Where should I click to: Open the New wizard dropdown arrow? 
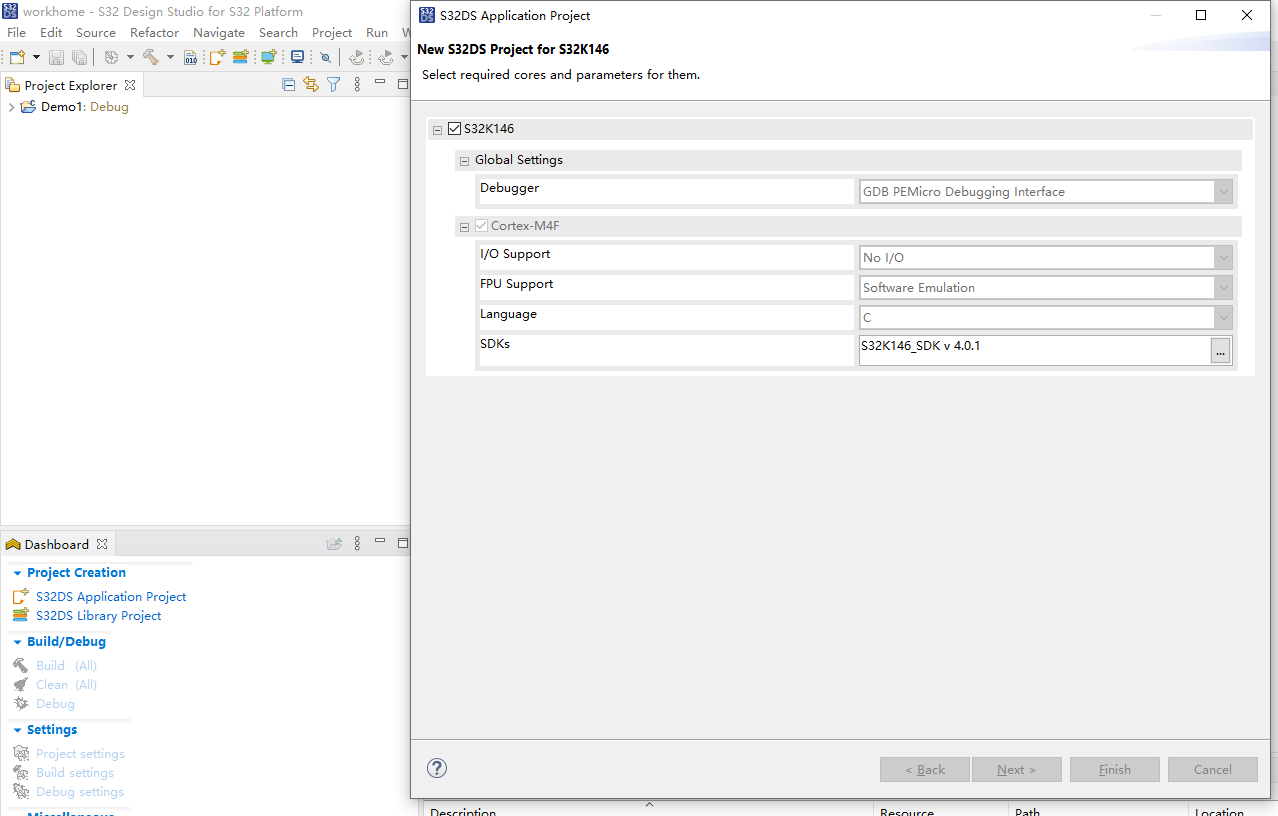click(36, 58)
